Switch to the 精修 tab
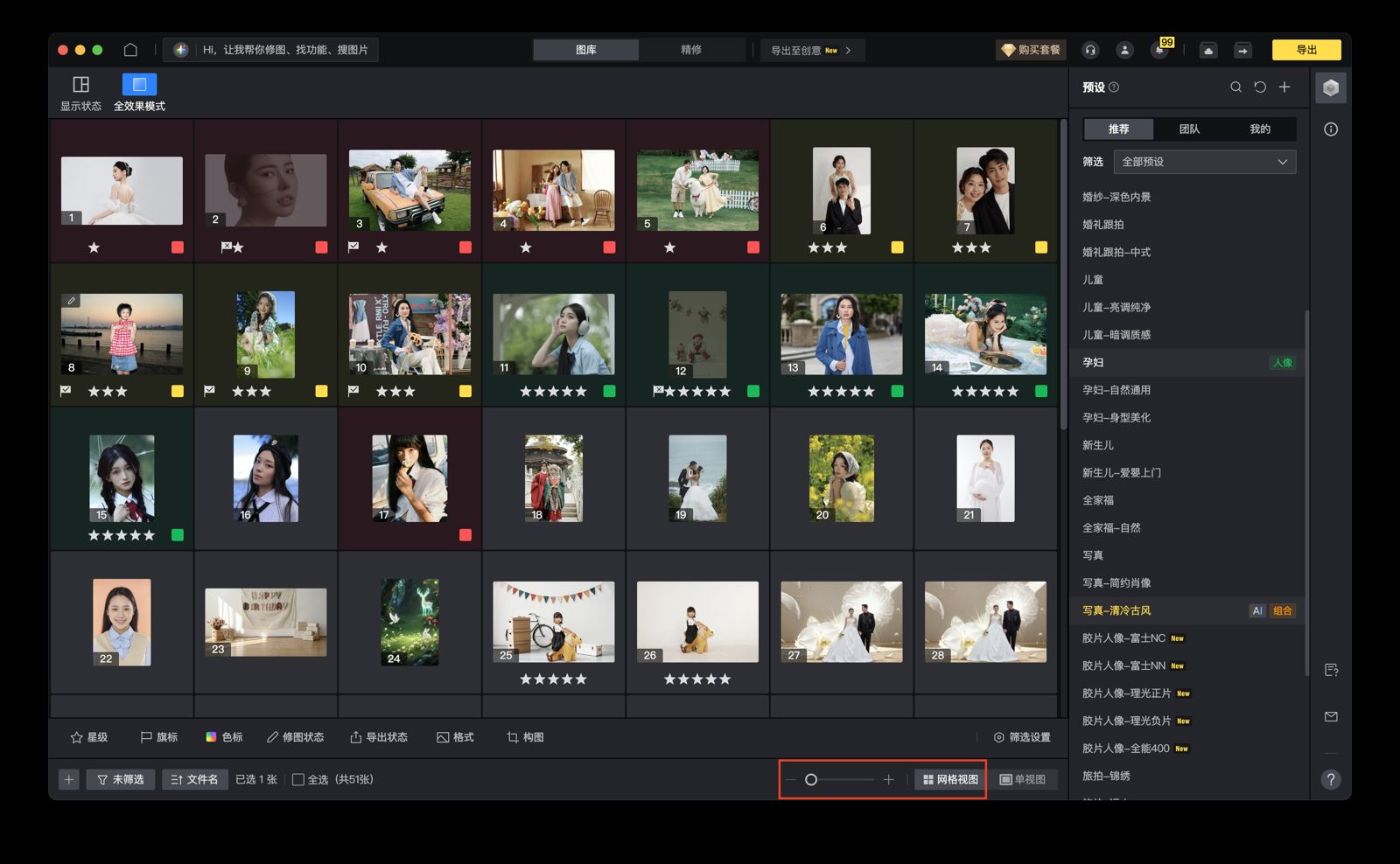Image resolution: width=1400 pixels, height=864 pixels. 691,50
